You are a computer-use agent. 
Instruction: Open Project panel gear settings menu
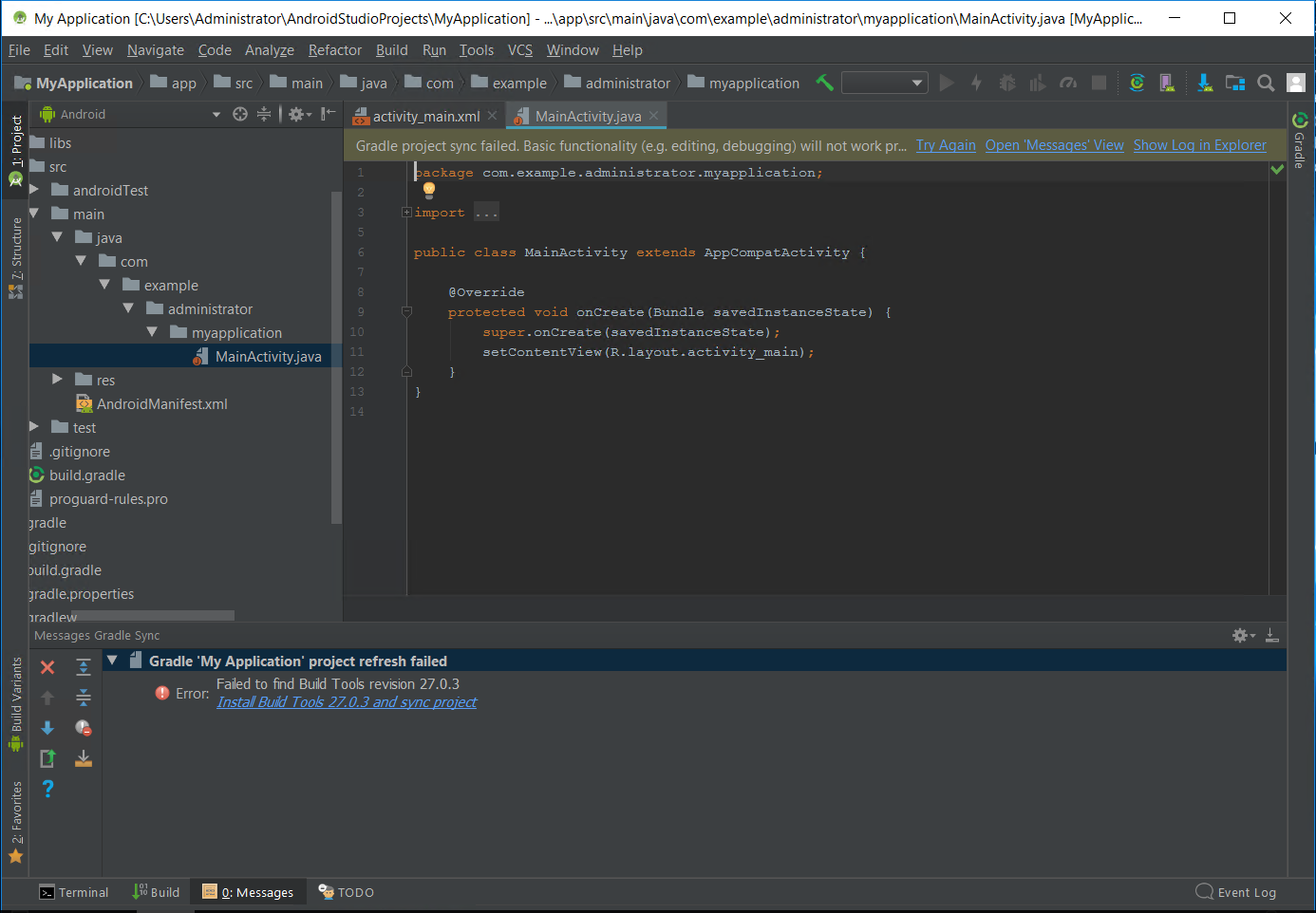click(x=300, y=114)
